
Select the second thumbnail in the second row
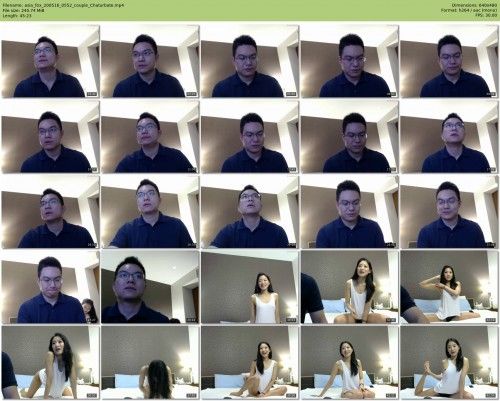click(x=150, y=137)
